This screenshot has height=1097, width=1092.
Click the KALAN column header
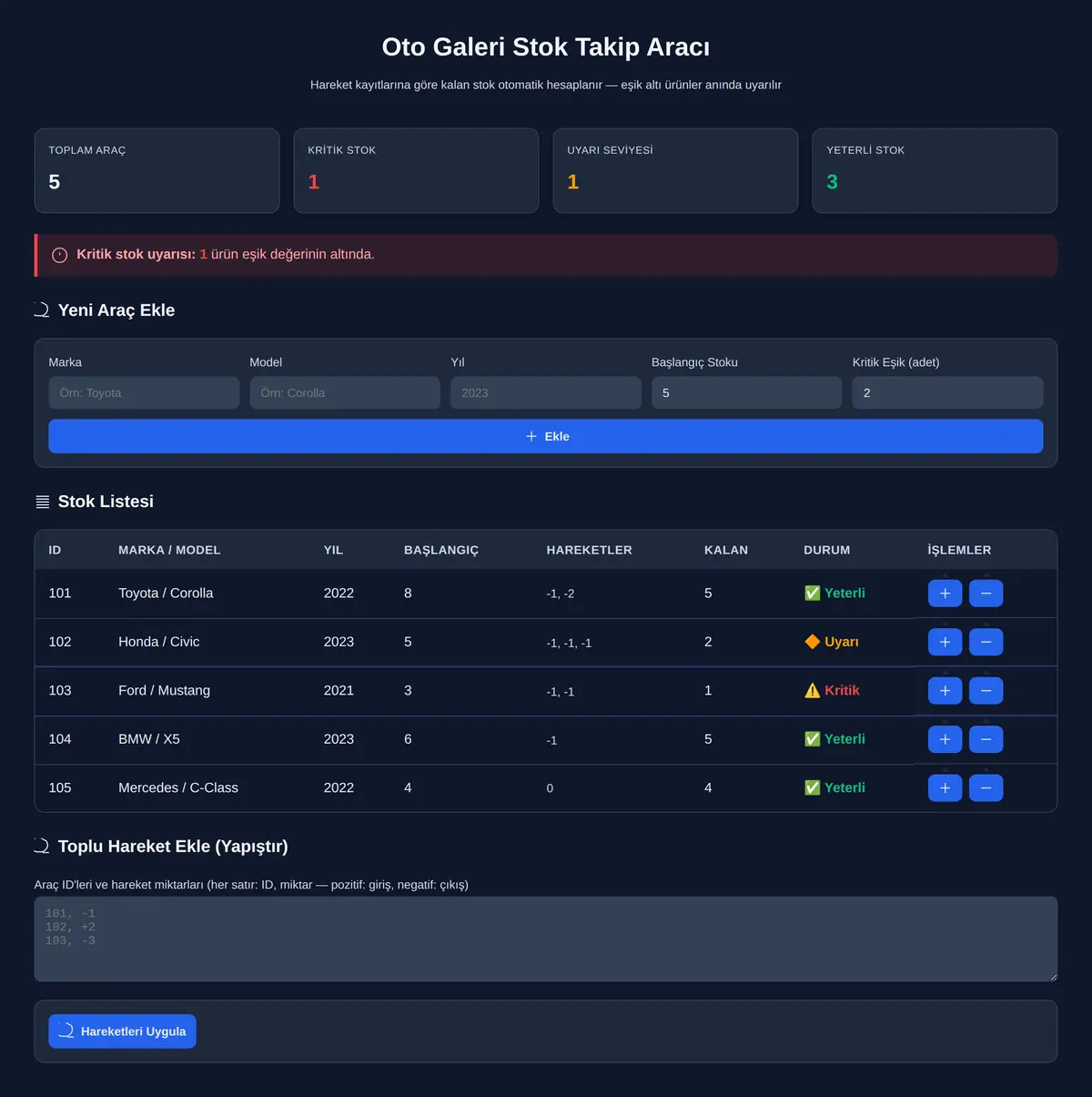point(726,550)
